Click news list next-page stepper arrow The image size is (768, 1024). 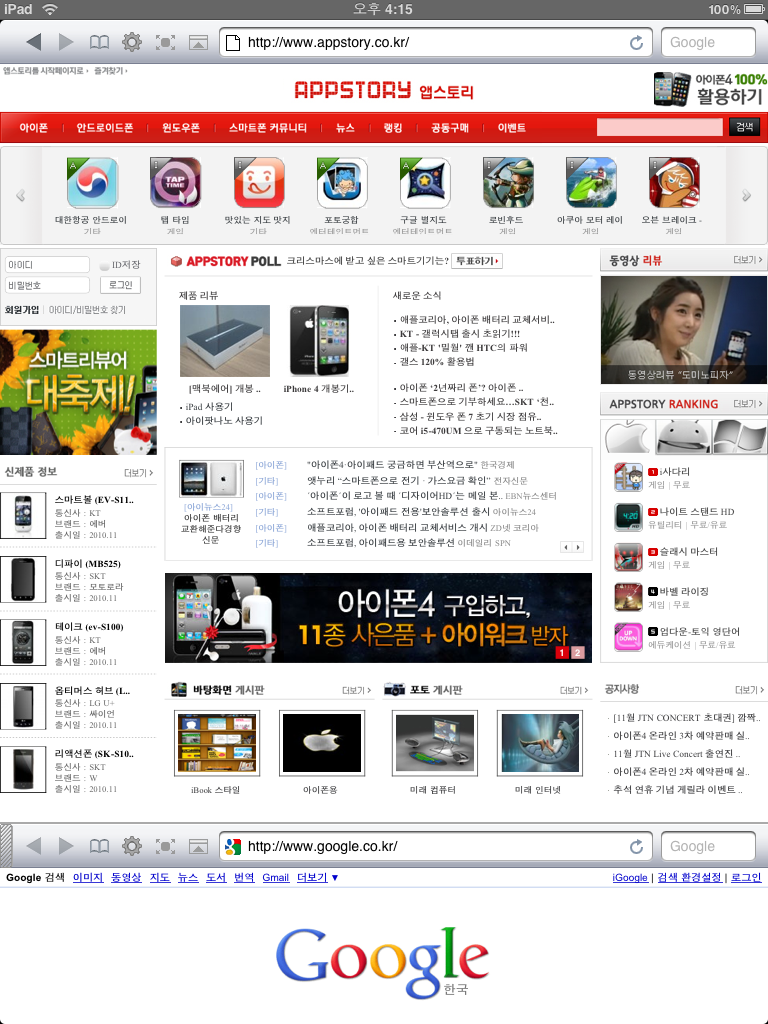point(578,547)
